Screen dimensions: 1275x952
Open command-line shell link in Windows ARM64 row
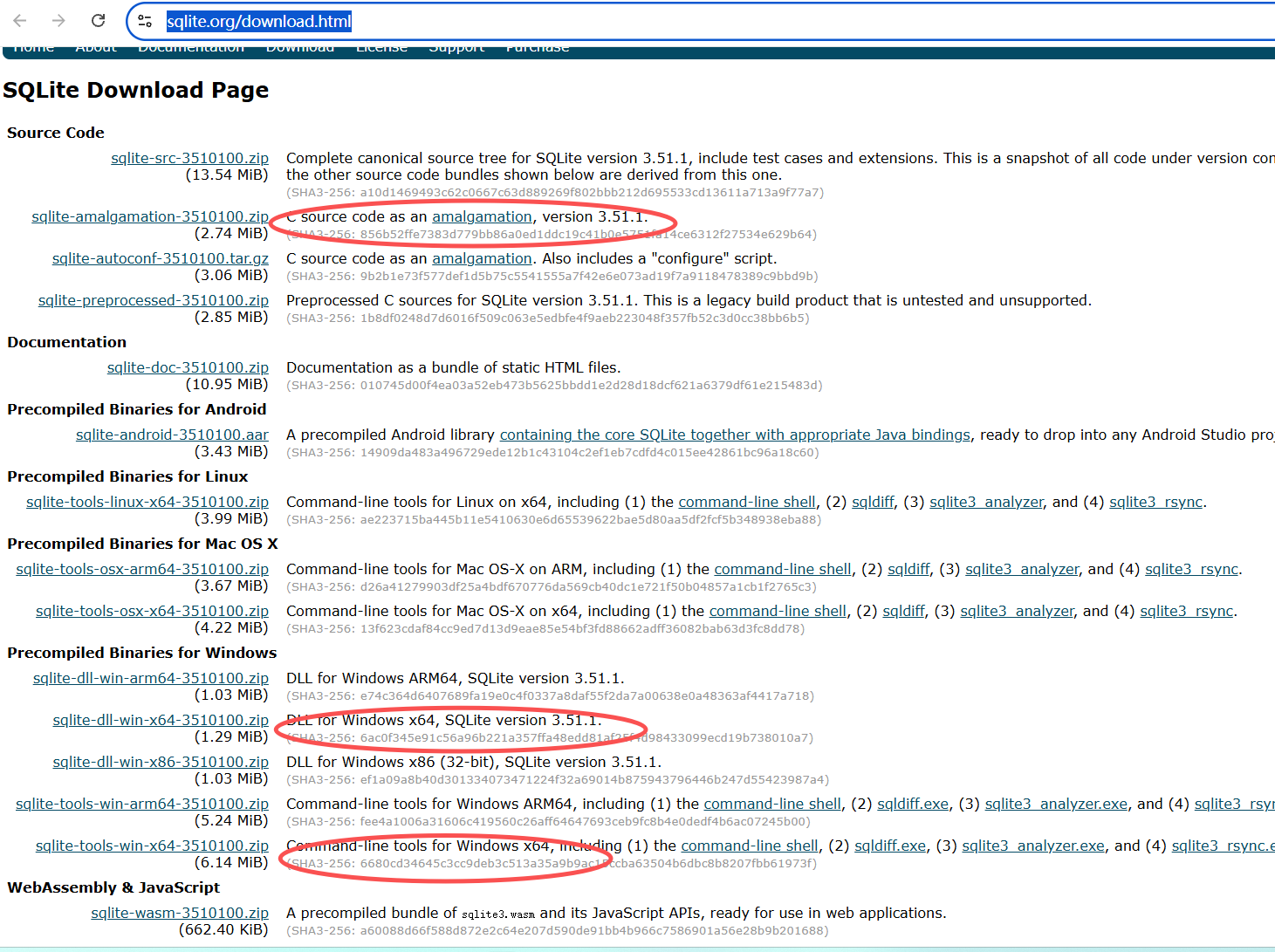click(772, 804)
